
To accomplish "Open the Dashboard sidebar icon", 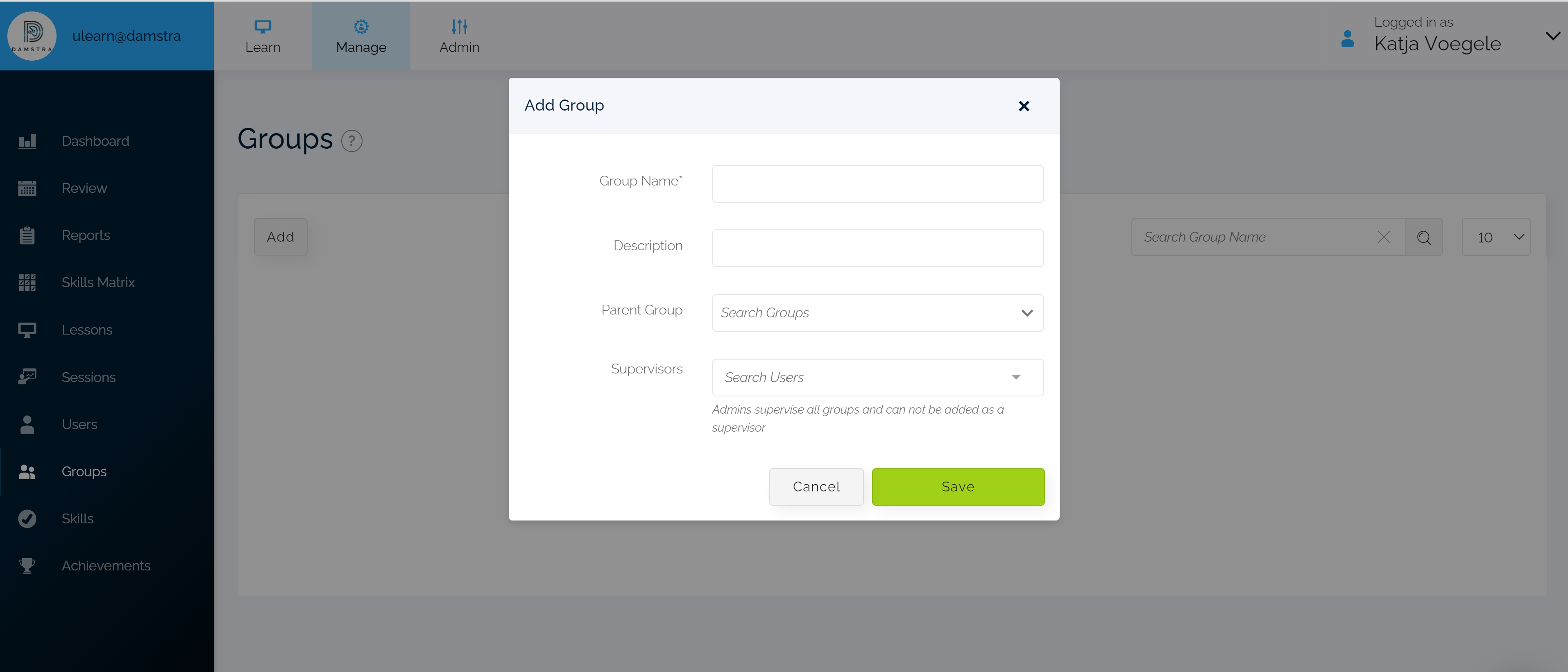I will pos(27,140).
